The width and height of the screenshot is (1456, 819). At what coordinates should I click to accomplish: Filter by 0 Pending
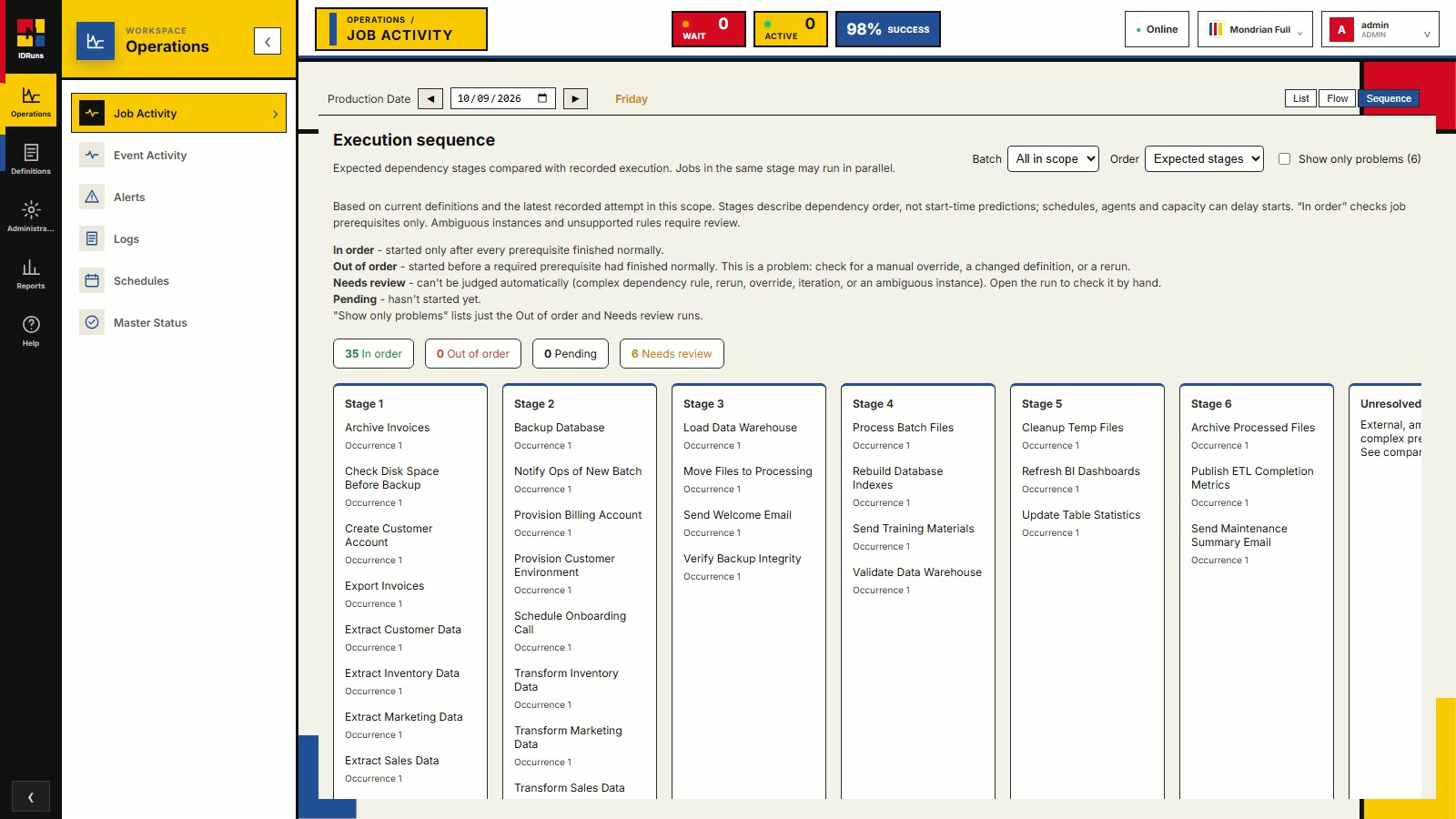pyautogui.click(x=571, y=354)
